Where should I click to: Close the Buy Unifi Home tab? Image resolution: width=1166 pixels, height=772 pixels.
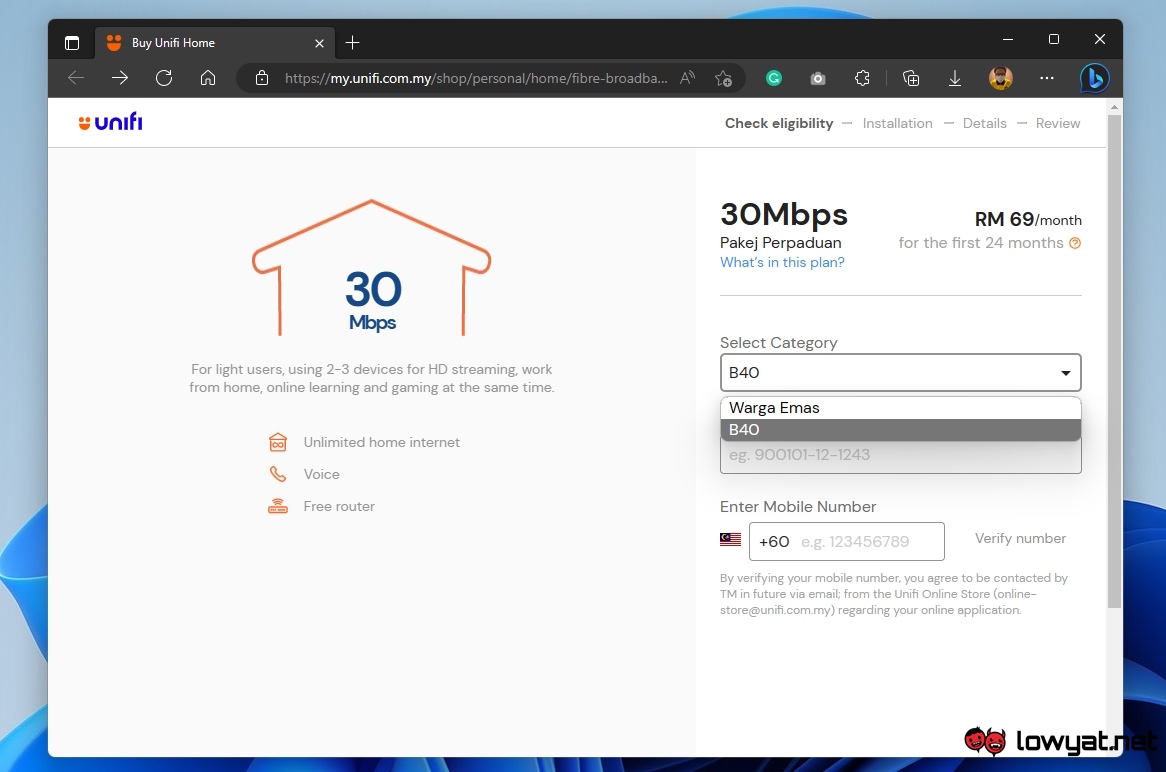point(319,43)
